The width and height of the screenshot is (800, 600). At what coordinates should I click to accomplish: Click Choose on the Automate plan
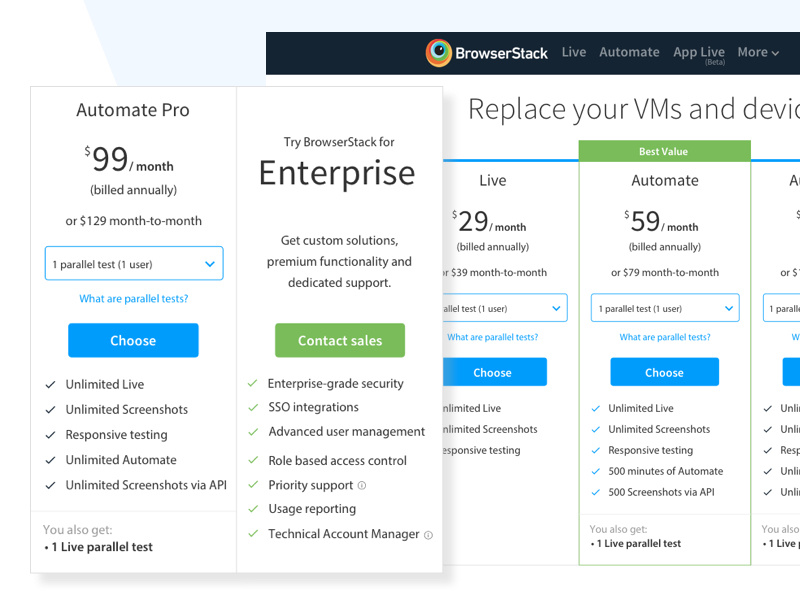664,371
